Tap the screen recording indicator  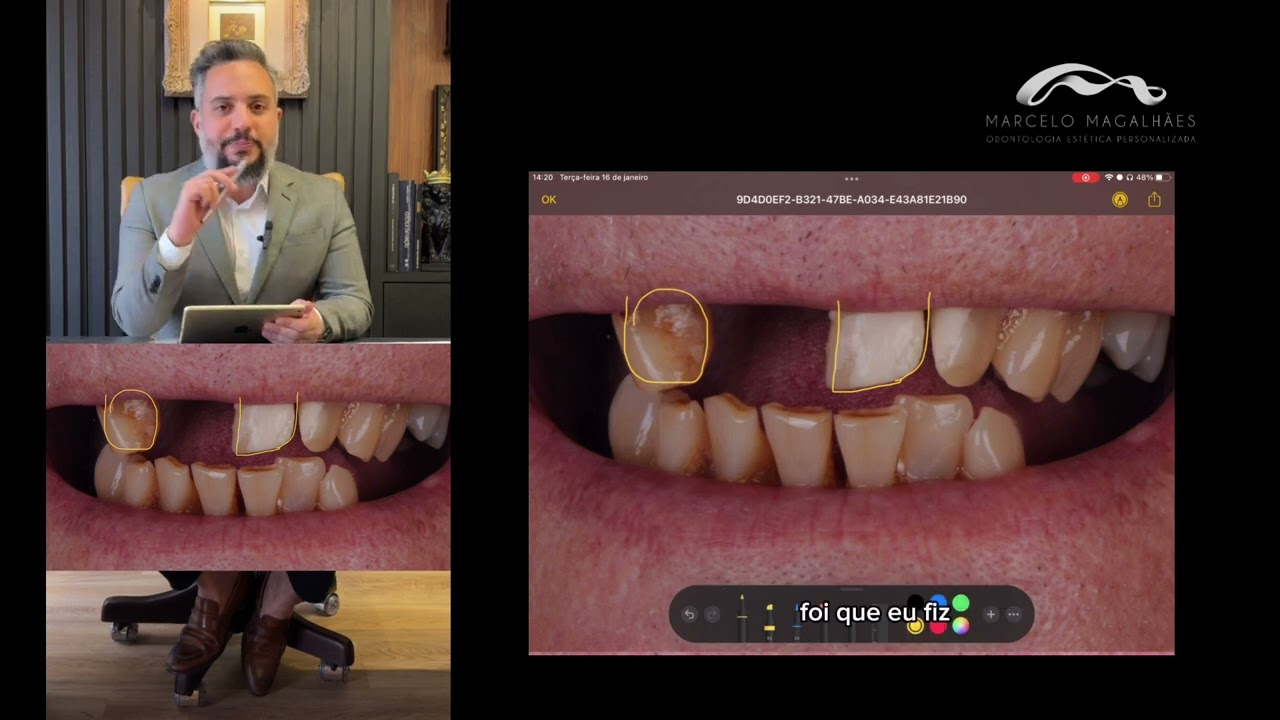click(1086, 177)
